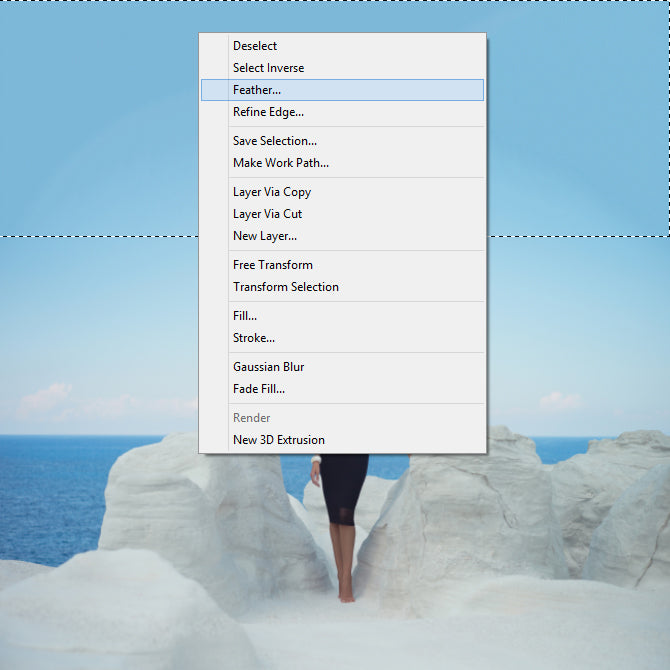This screenshot has width=670, height=670.
Task: Choose Deselect from the context menu
Action: point(342,46)
